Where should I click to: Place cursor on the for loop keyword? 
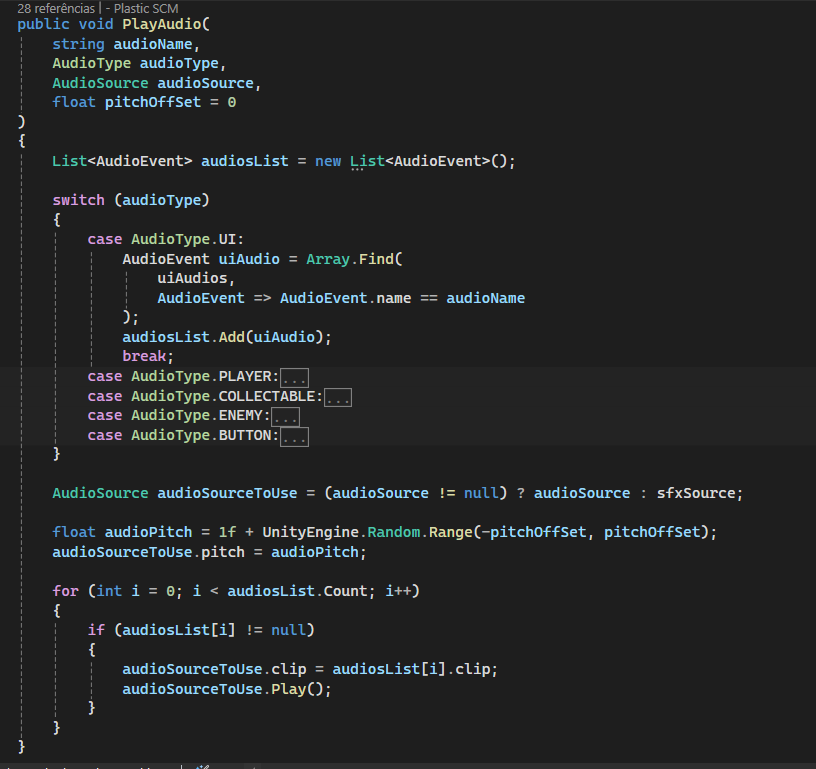click(x=65, y=591)
